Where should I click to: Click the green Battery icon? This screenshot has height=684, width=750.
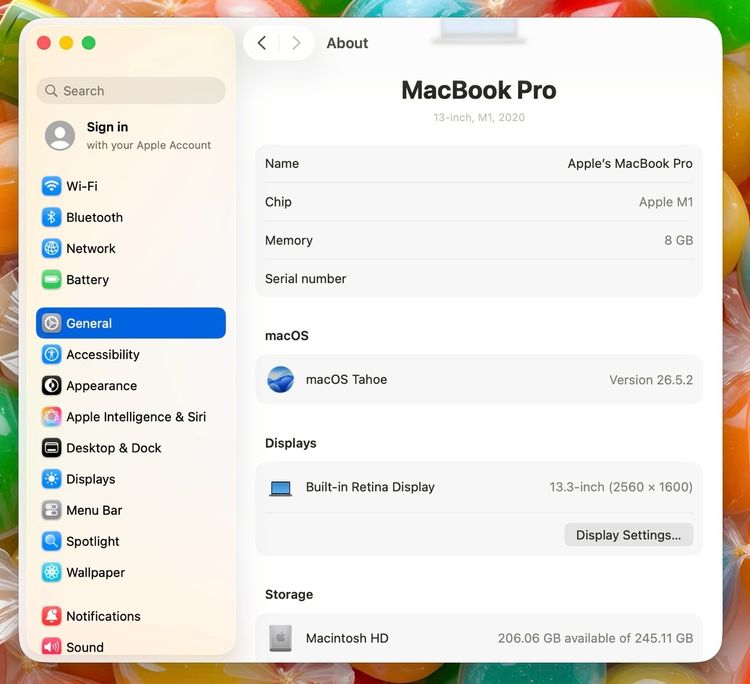51,279
